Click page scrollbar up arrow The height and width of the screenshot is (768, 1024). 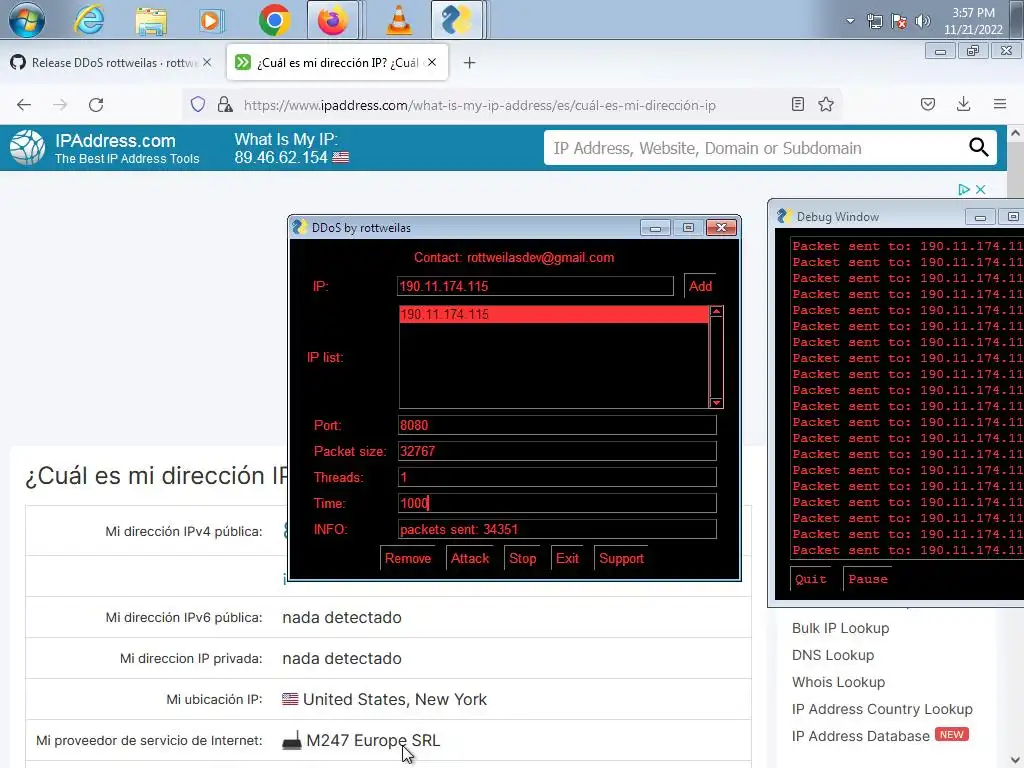click(x=1016, y=133)
